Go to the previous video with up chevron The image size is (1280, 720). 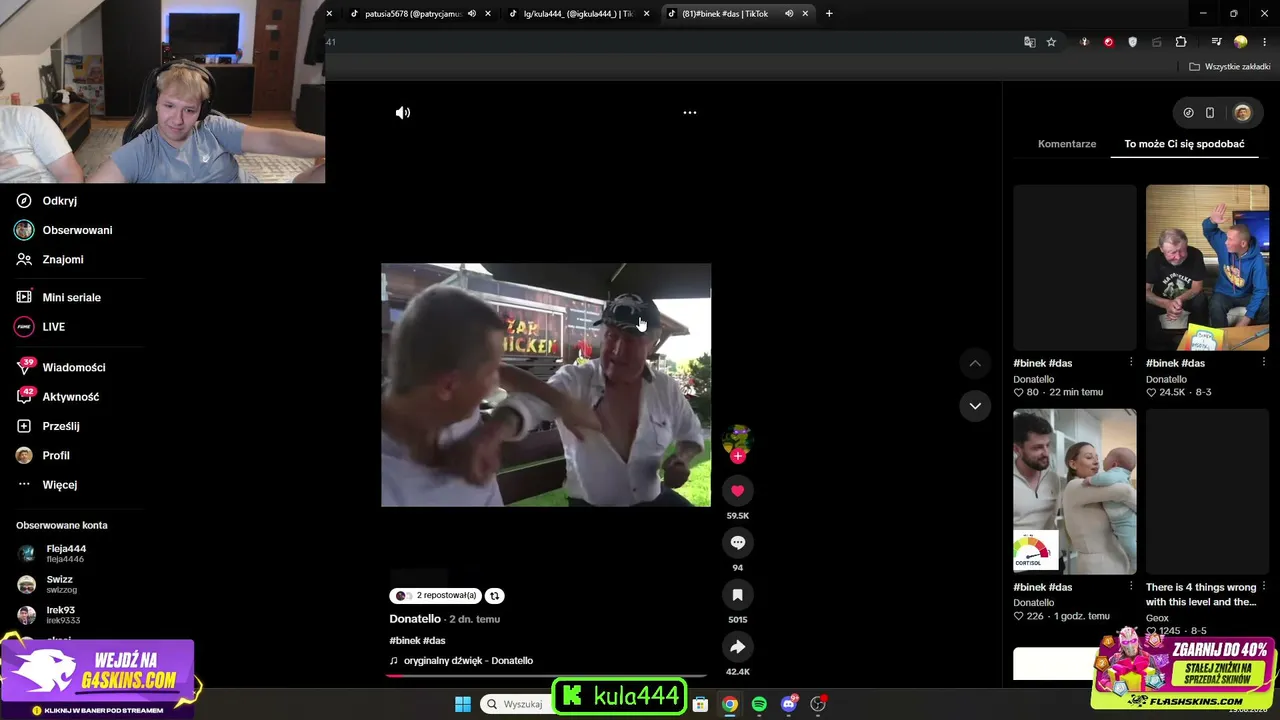pos(975,363)
